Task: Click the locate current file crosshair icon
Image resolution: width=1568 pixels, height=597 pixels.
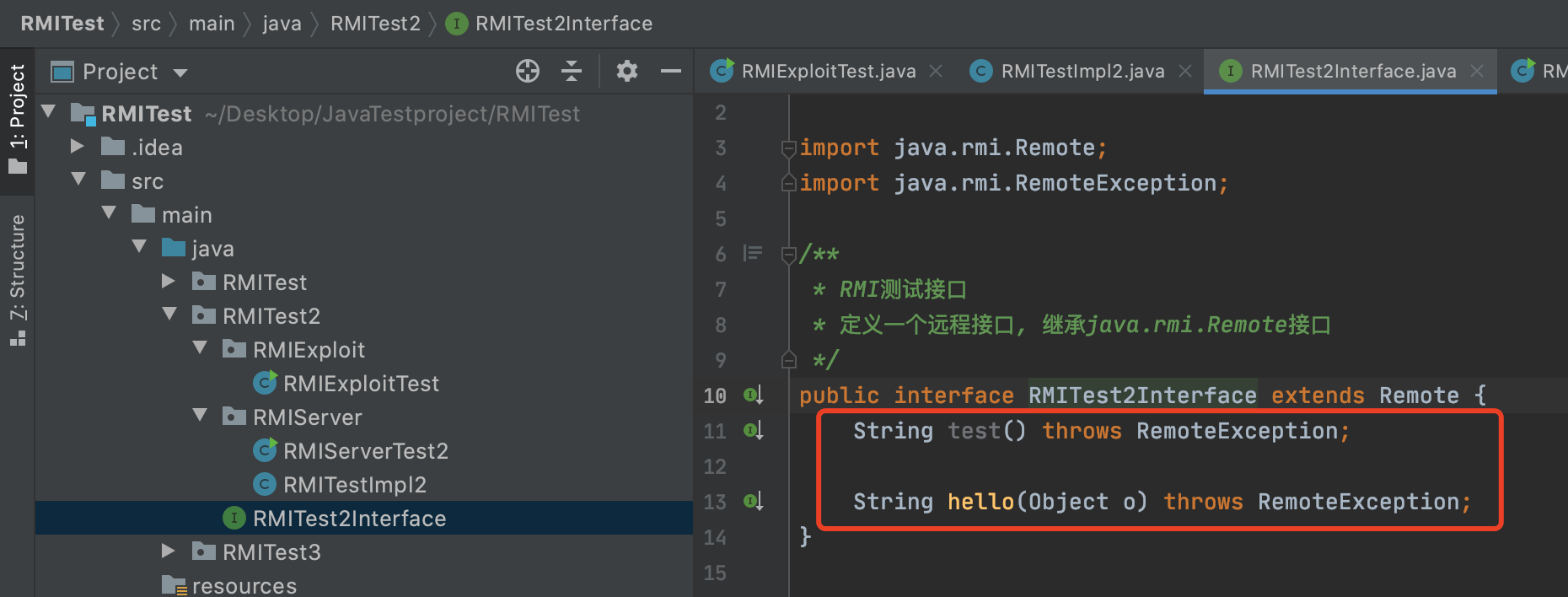Action: click(528, 72)
